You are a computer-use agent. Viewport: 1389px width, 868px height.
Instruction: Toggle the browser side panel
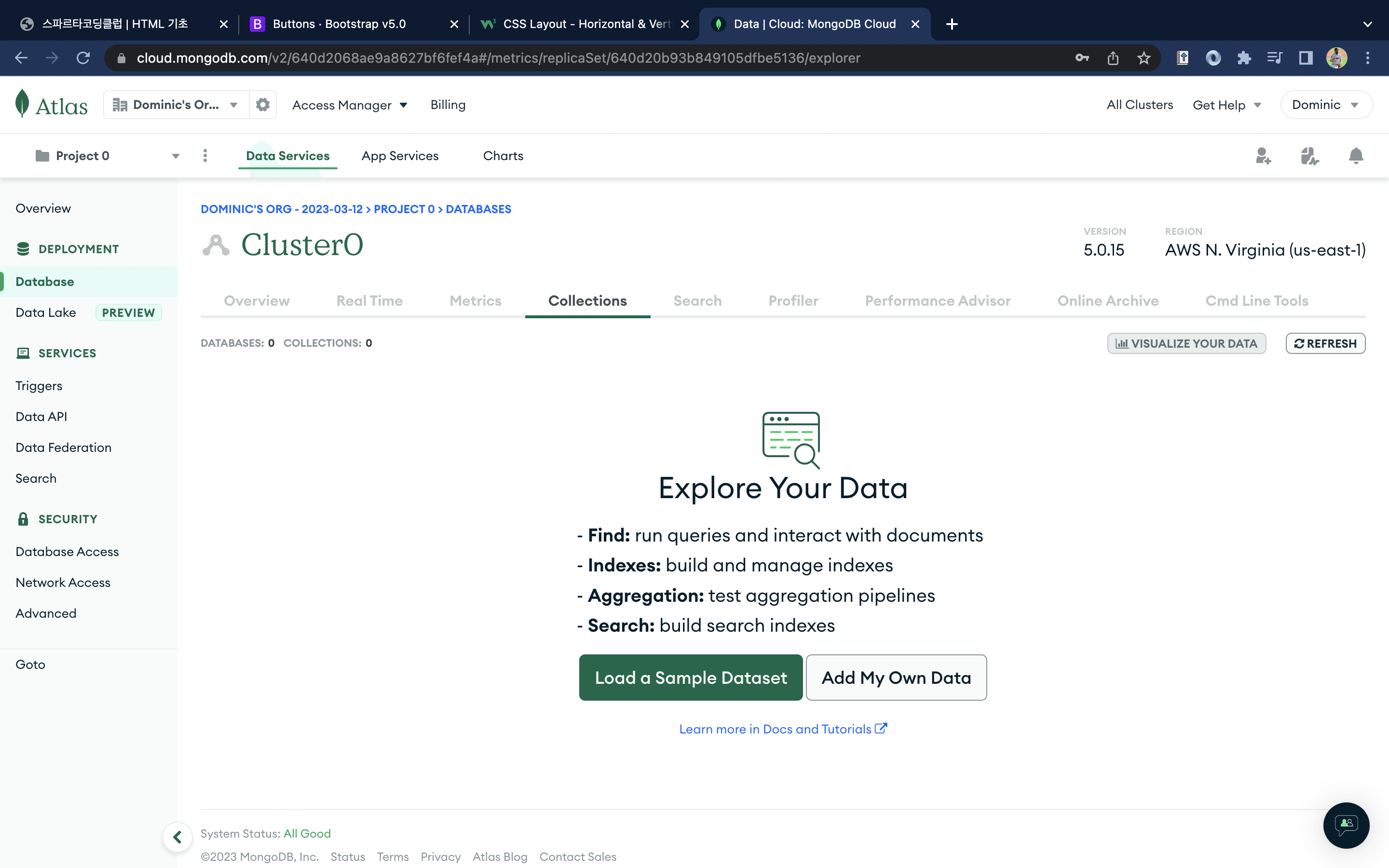pos(1306,58)
